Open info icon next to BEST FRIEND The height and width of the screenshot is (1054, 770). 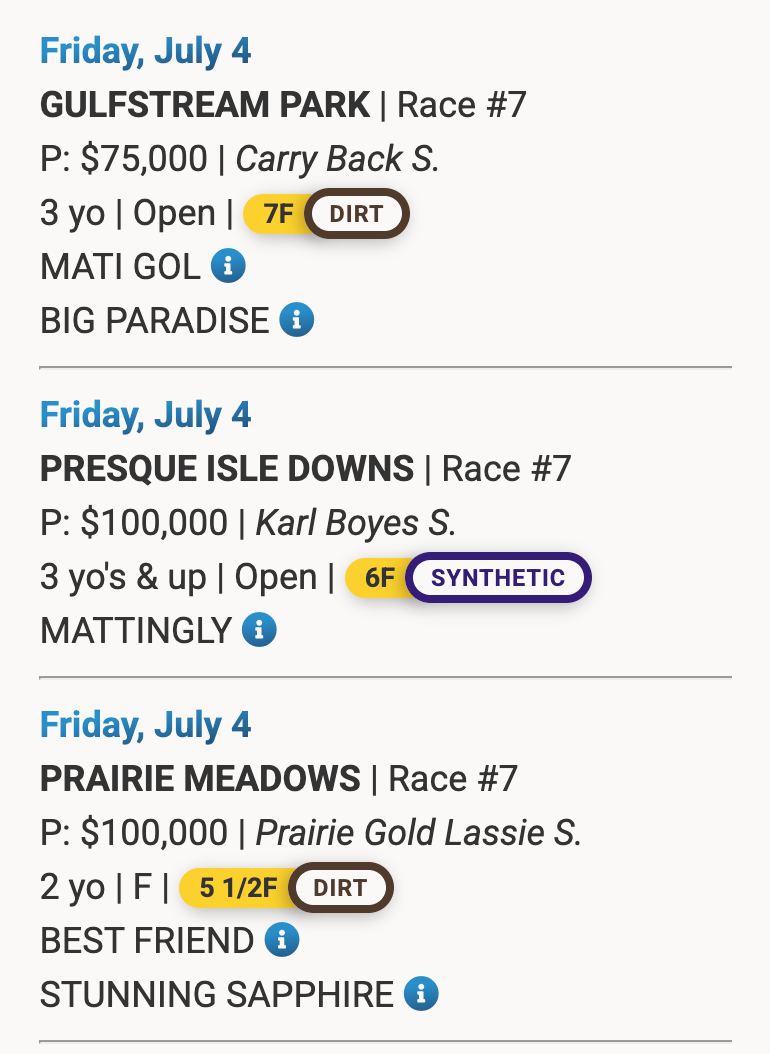click(x=282, y=940)
